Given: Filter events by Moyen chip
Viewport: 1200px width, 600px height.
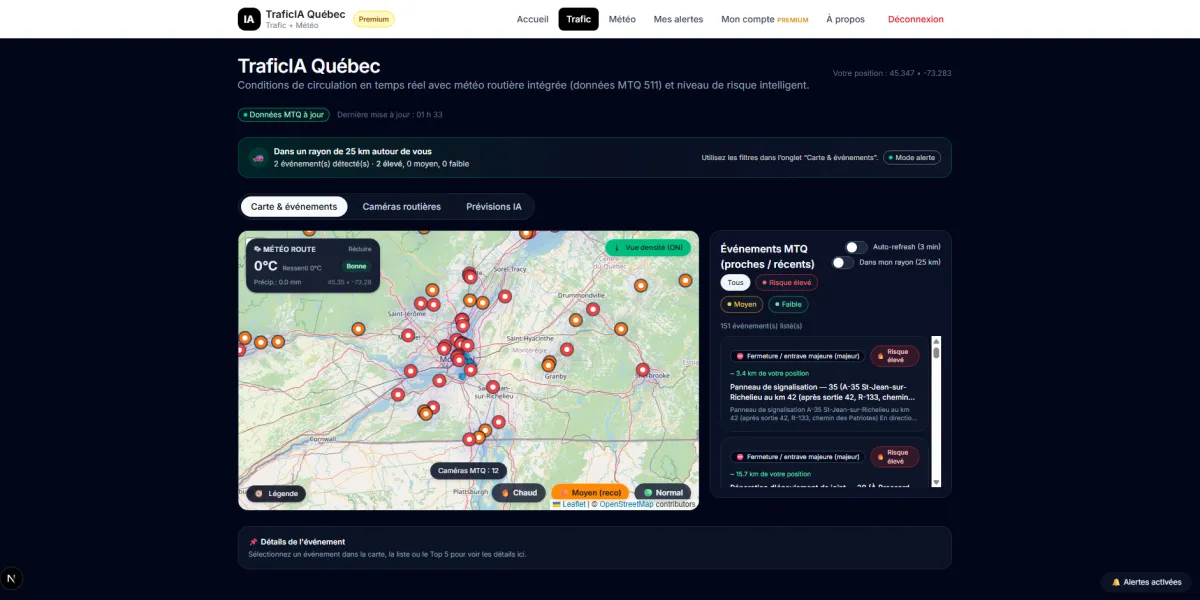Looking at the screenshot, I should [742, 305].
